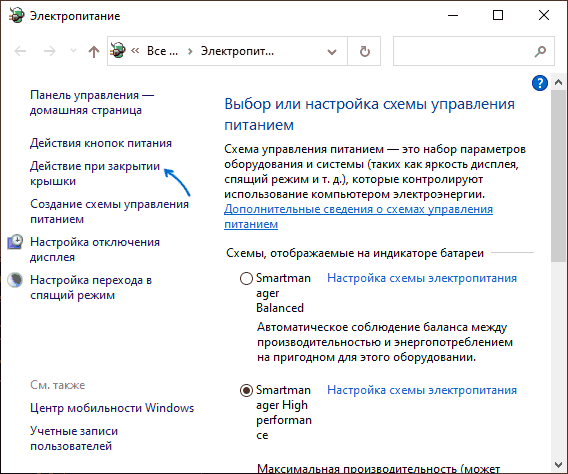
Task: Maximize the Электропитание window
Action: coord(498,16)
